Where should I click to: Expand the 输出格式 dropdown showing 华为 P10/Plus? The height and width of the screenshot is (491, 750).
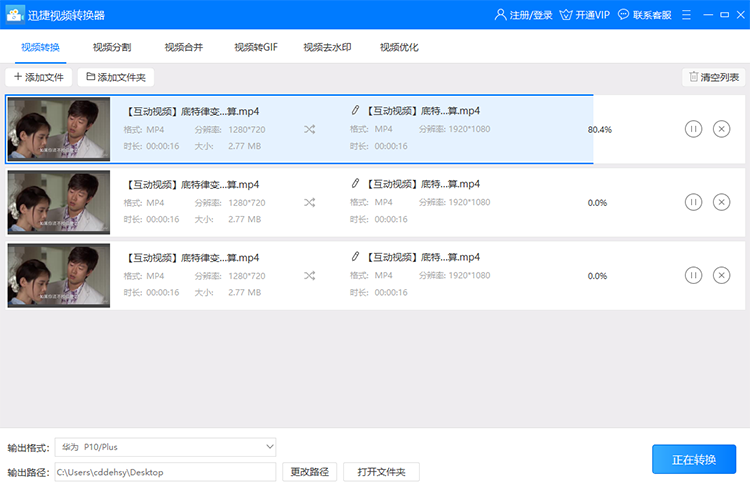[x=165, y=447]
